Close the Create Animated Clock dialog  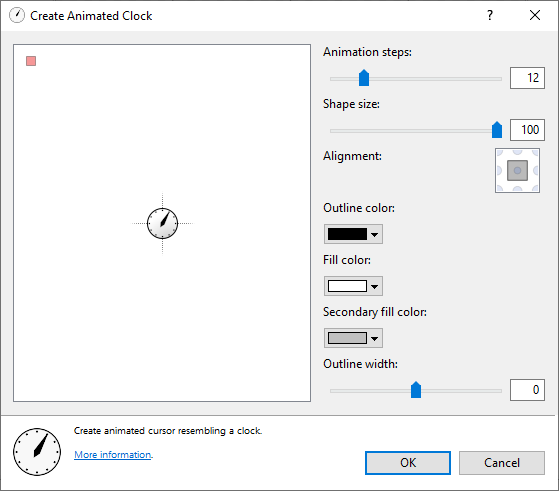535,15
